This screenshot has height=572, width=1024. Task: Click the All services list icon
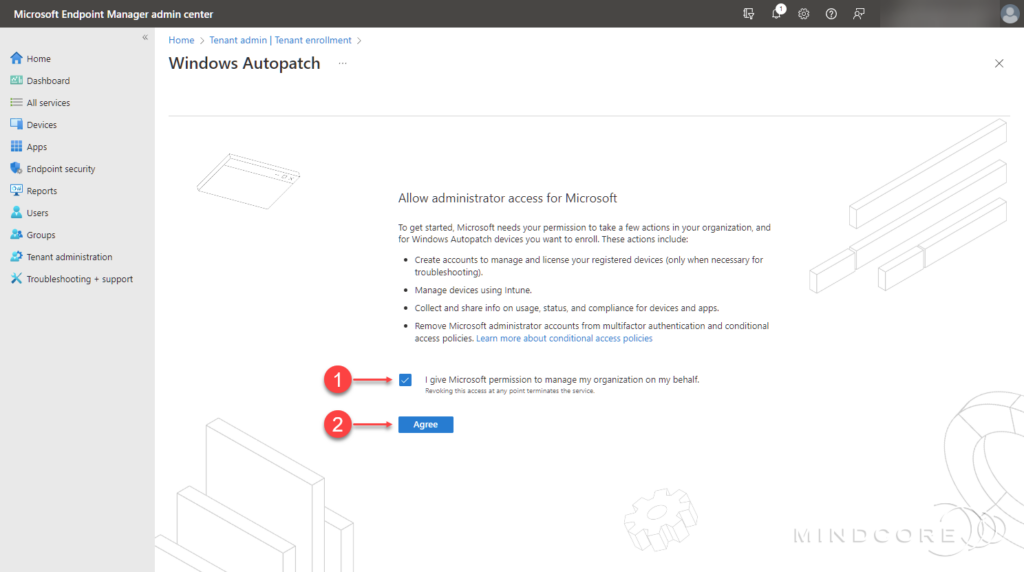coord(16,103)
